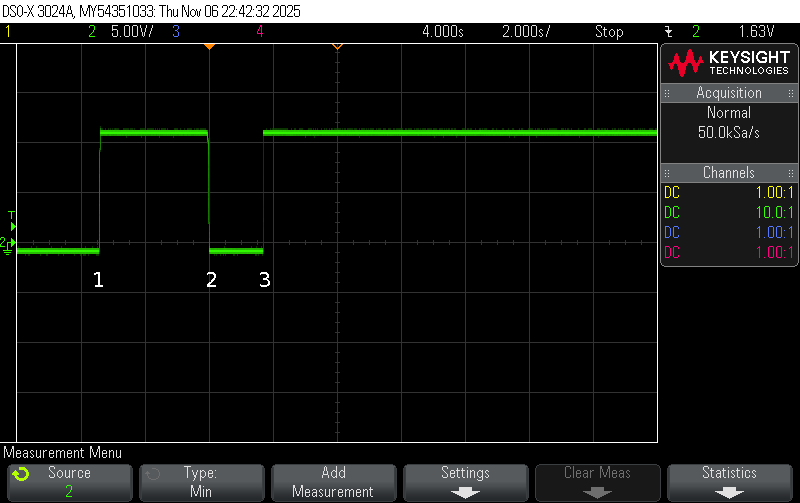800x503 pixels.
Task: Click channel 3 DC 1.00:1 row
Action: [x=729, y=232]
